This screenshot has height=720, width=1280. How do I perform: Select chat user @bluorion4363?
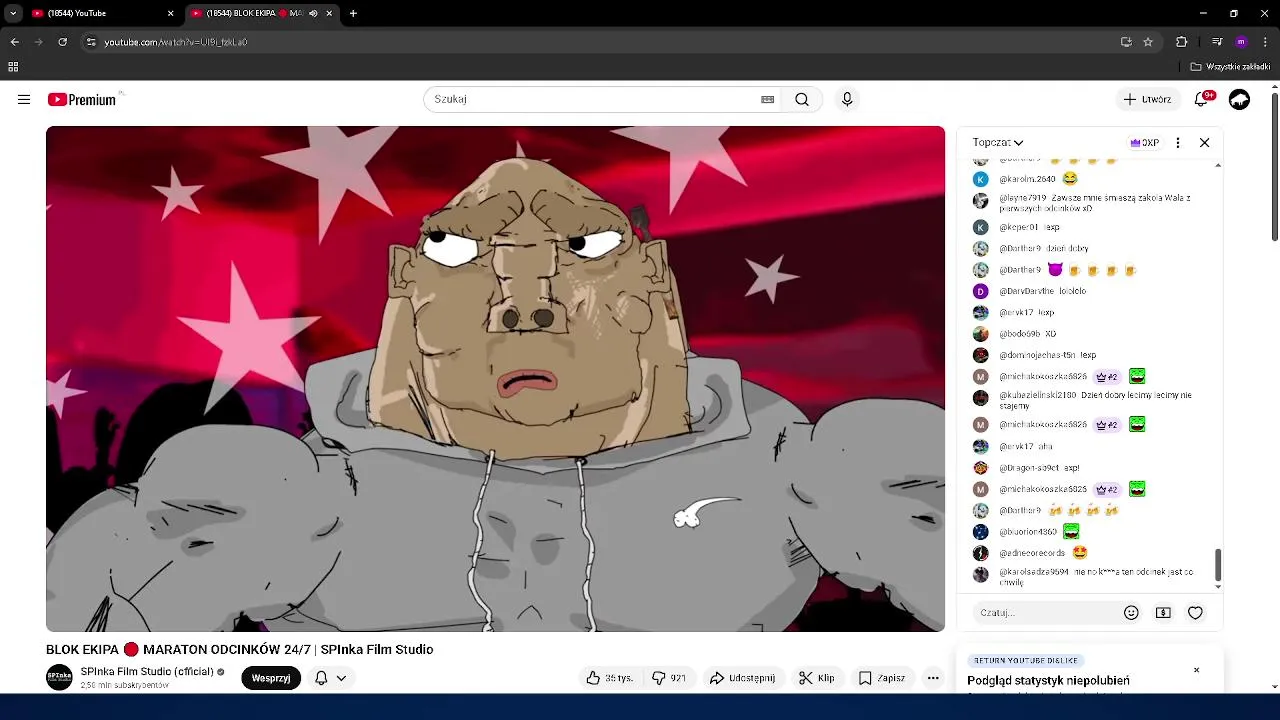1028,532
